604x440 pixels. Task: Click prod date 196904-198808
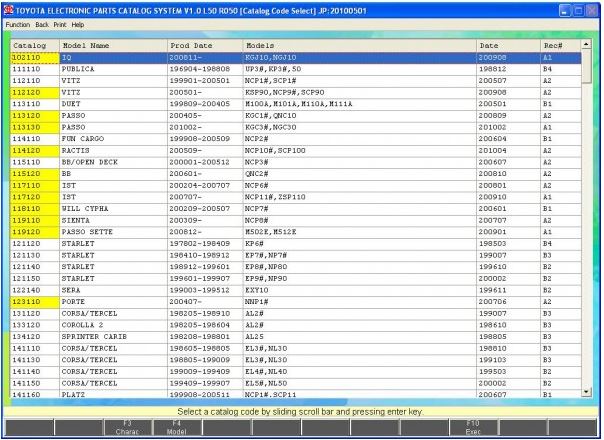tap(205, 69)
